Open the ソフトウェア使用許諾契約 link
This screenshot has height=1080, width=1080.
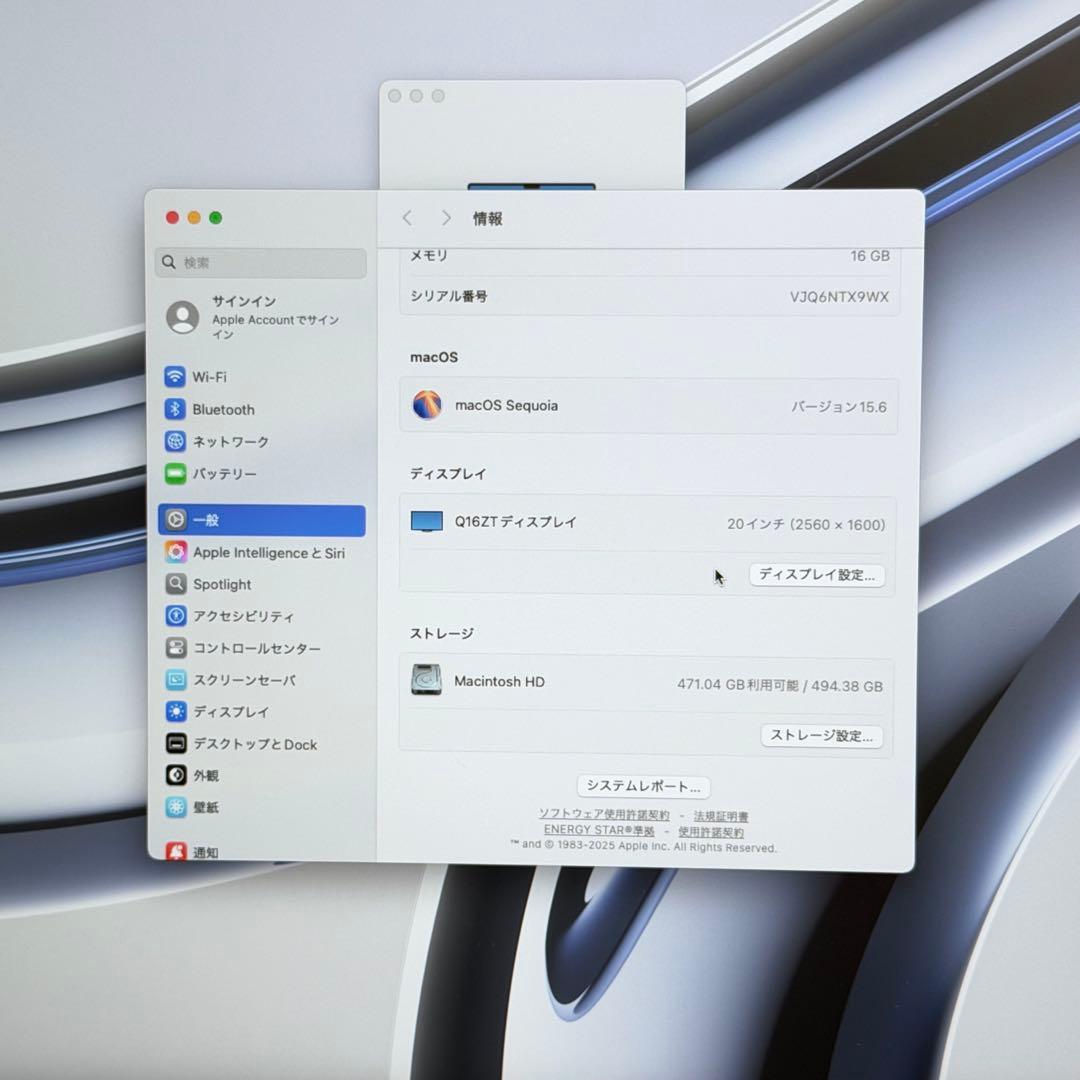point(604,815)
